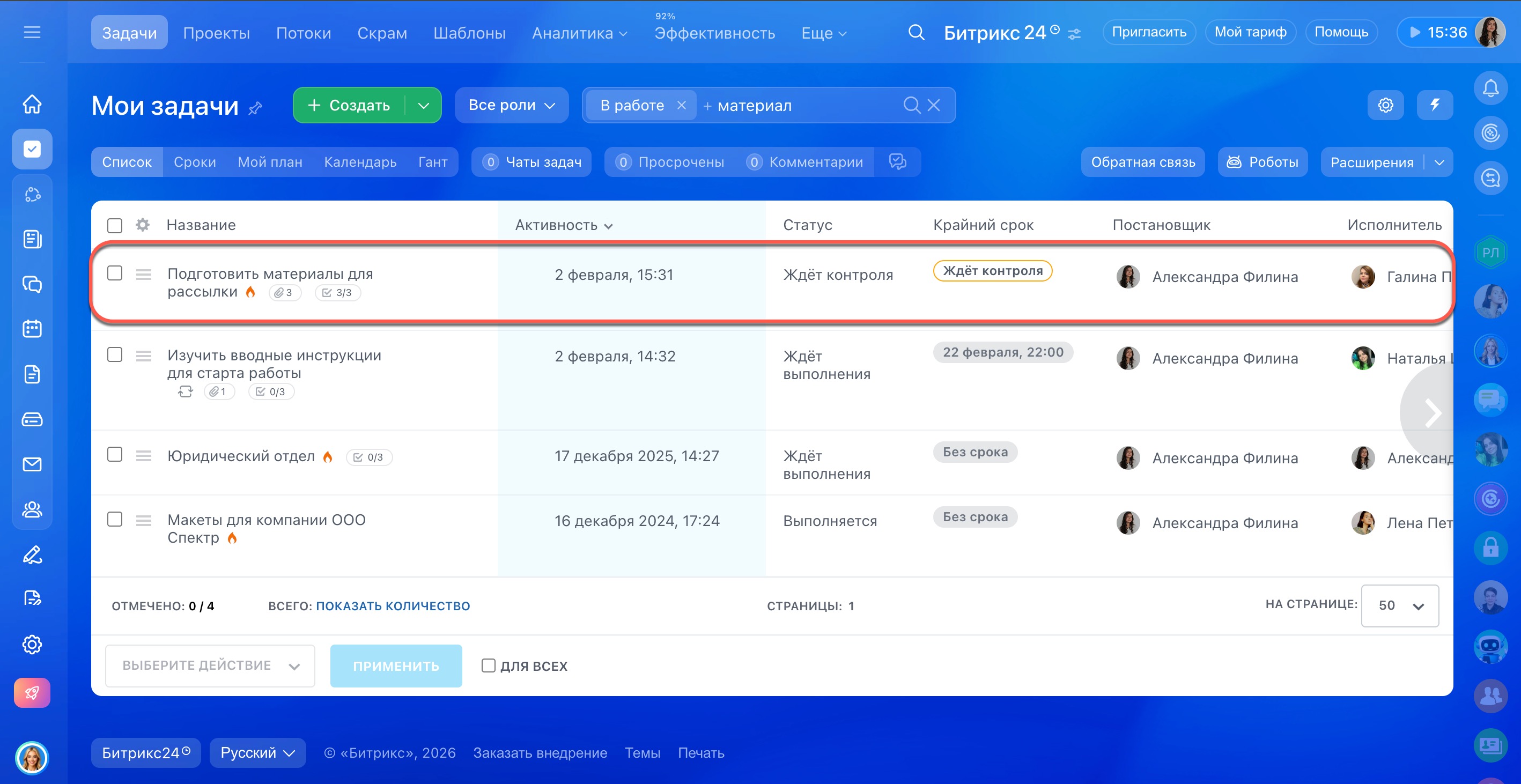Remove the В работе filter chip
This screenshot has width=1521, height=784.
coord(681,105)
